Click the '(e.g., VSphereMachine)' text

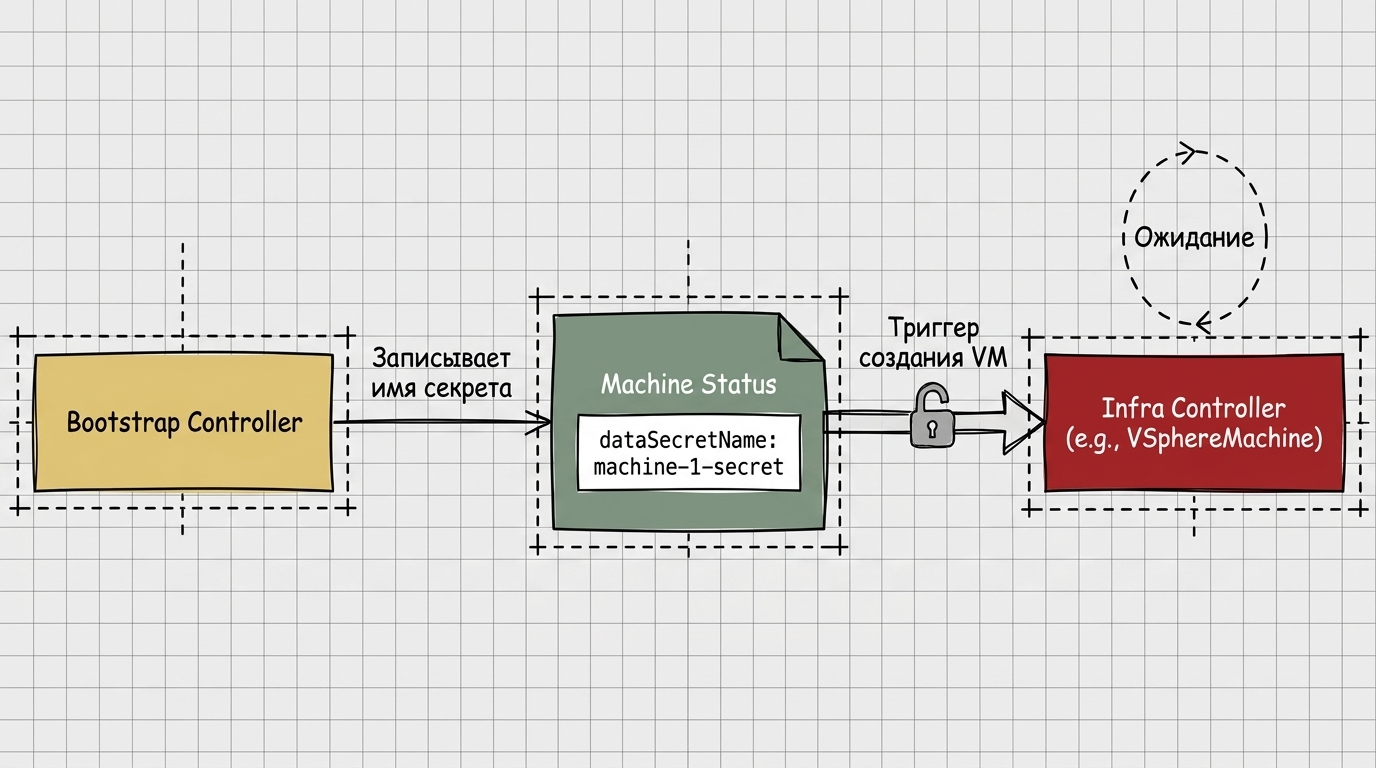coord(1193,438)
